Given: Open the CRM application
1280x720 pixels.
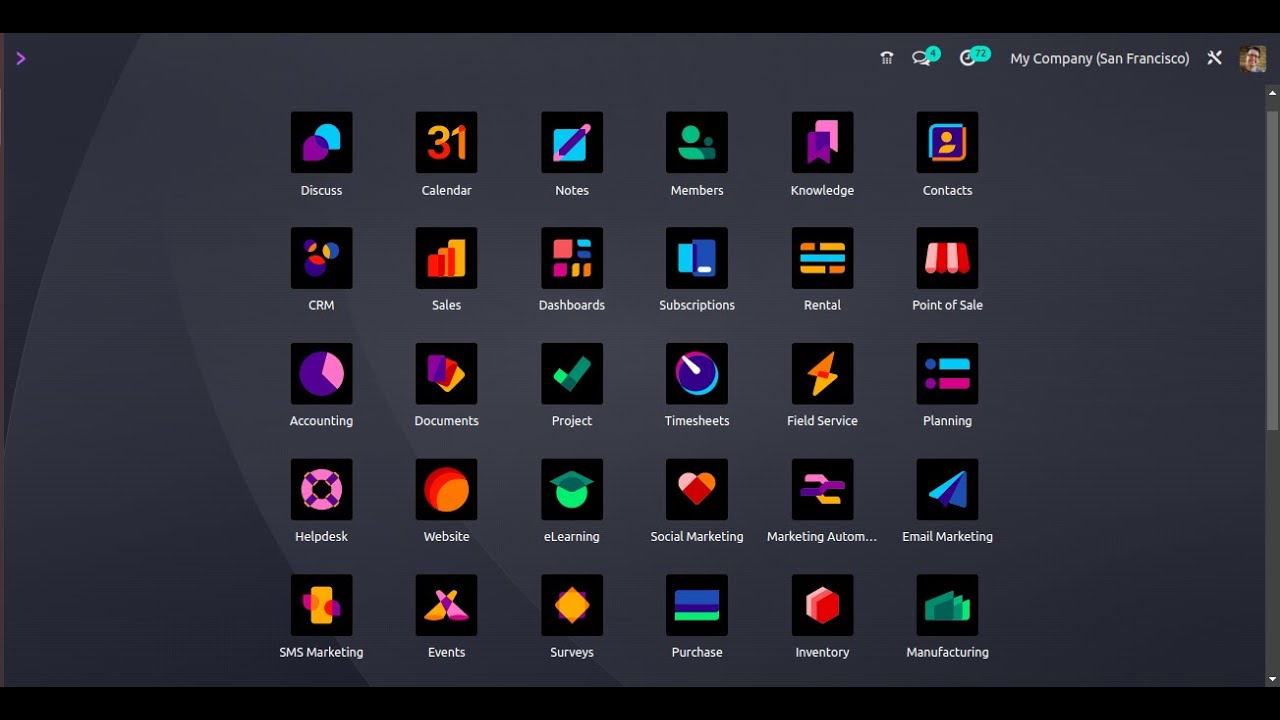Looking at the screenshot, I should coord(321,258).
